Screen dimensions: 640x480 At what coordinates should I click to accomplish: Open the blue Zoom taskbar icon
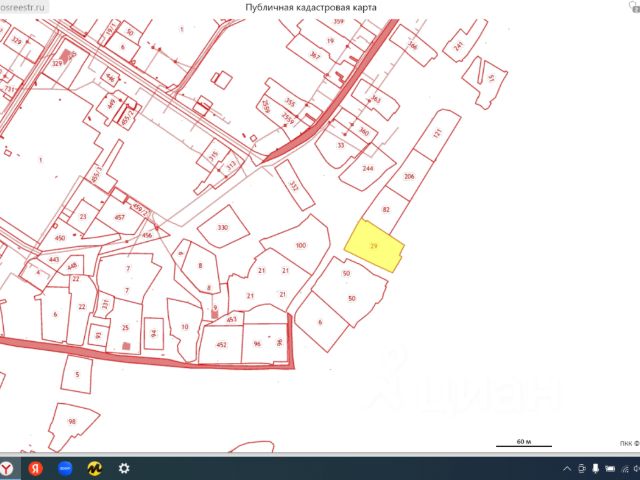pyautogui.click(x=65, y=469)
